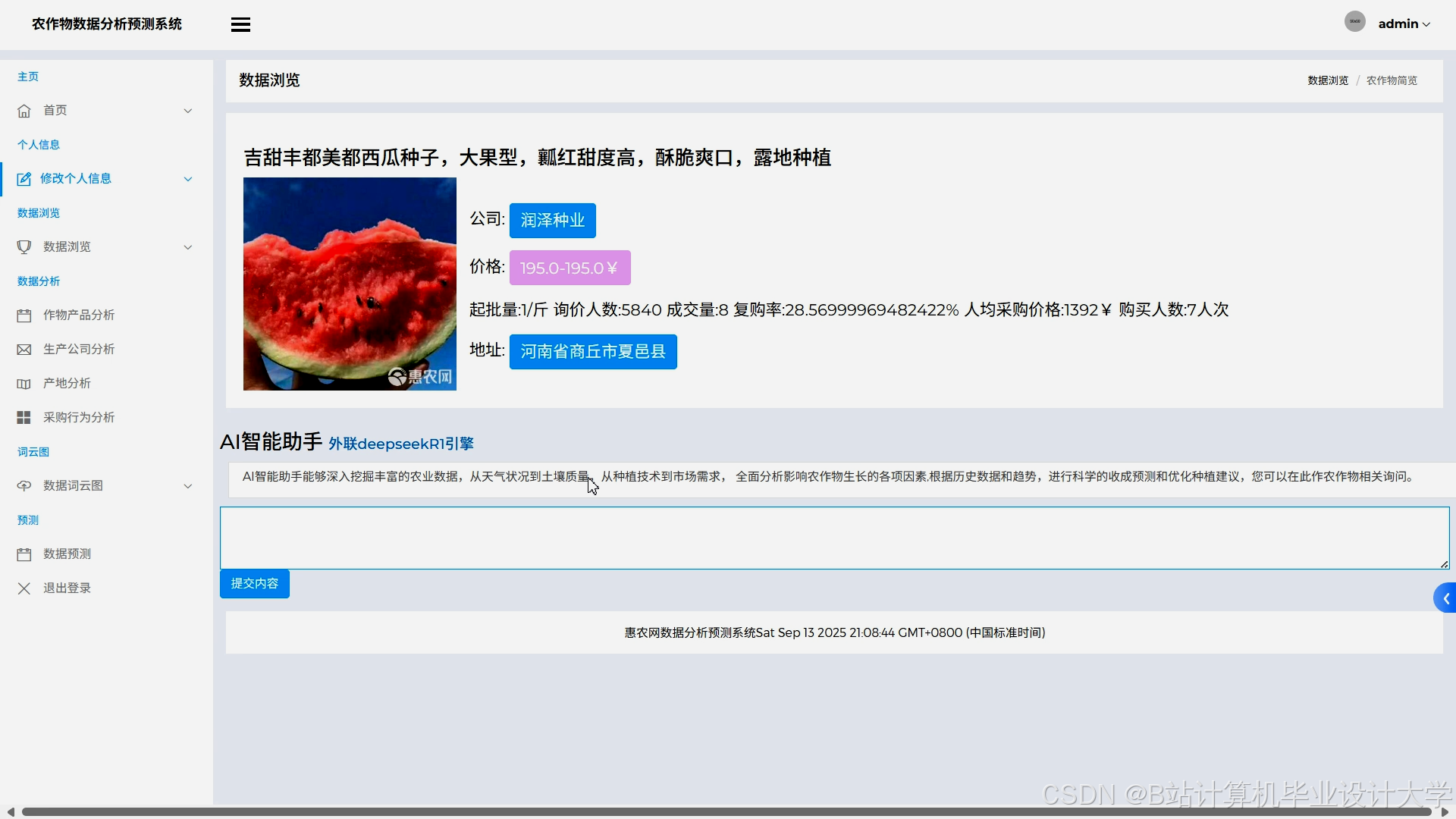Click the watermelon product thumbnail
This screenshot has width=1456, height=819.
[350, 284]
